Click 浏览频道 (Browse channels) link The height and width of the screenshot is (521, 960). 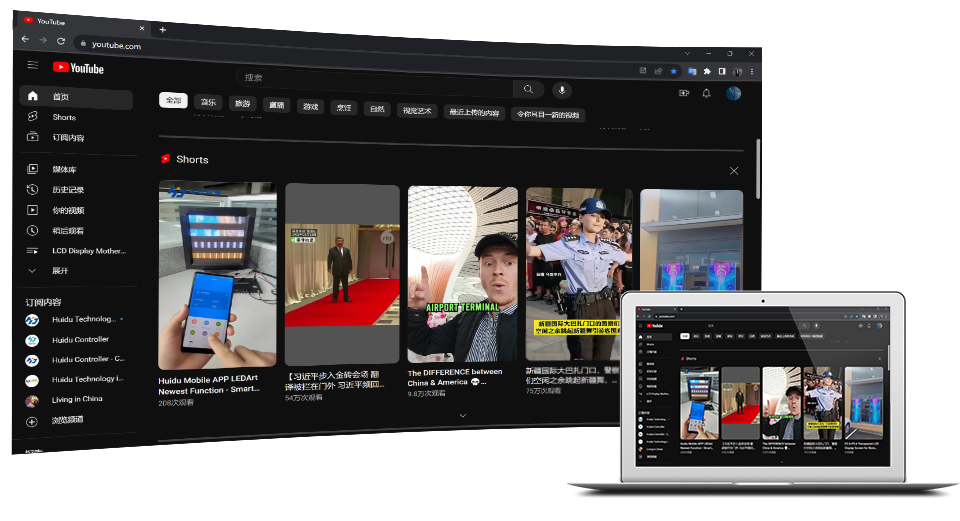(68, 420)
